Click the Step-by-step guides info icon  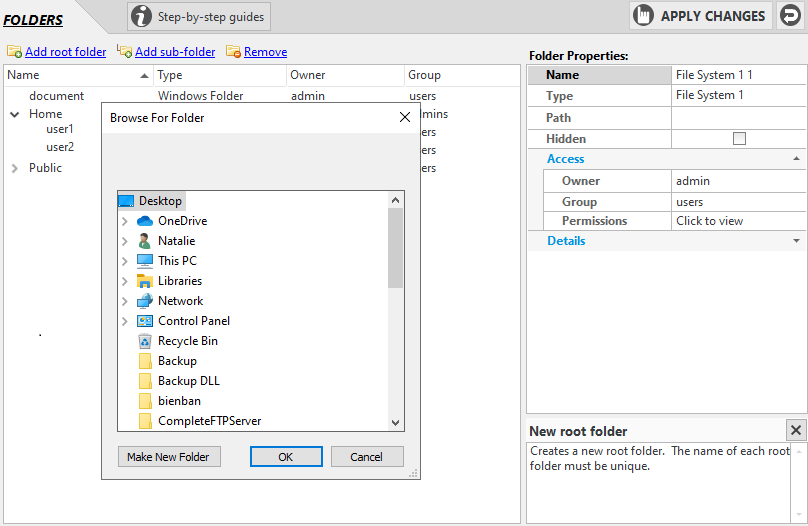tap(143, 16)
